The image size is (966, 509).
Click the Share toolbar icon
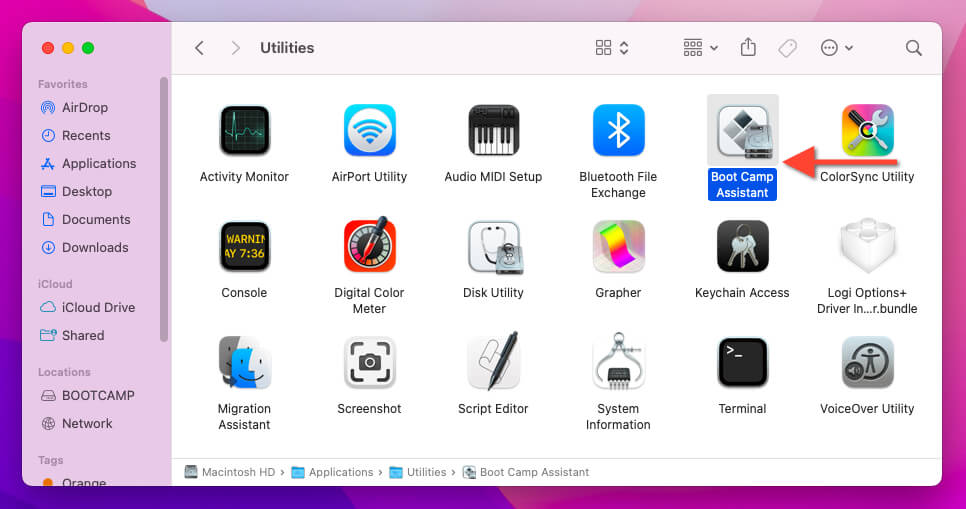[748, 47]
